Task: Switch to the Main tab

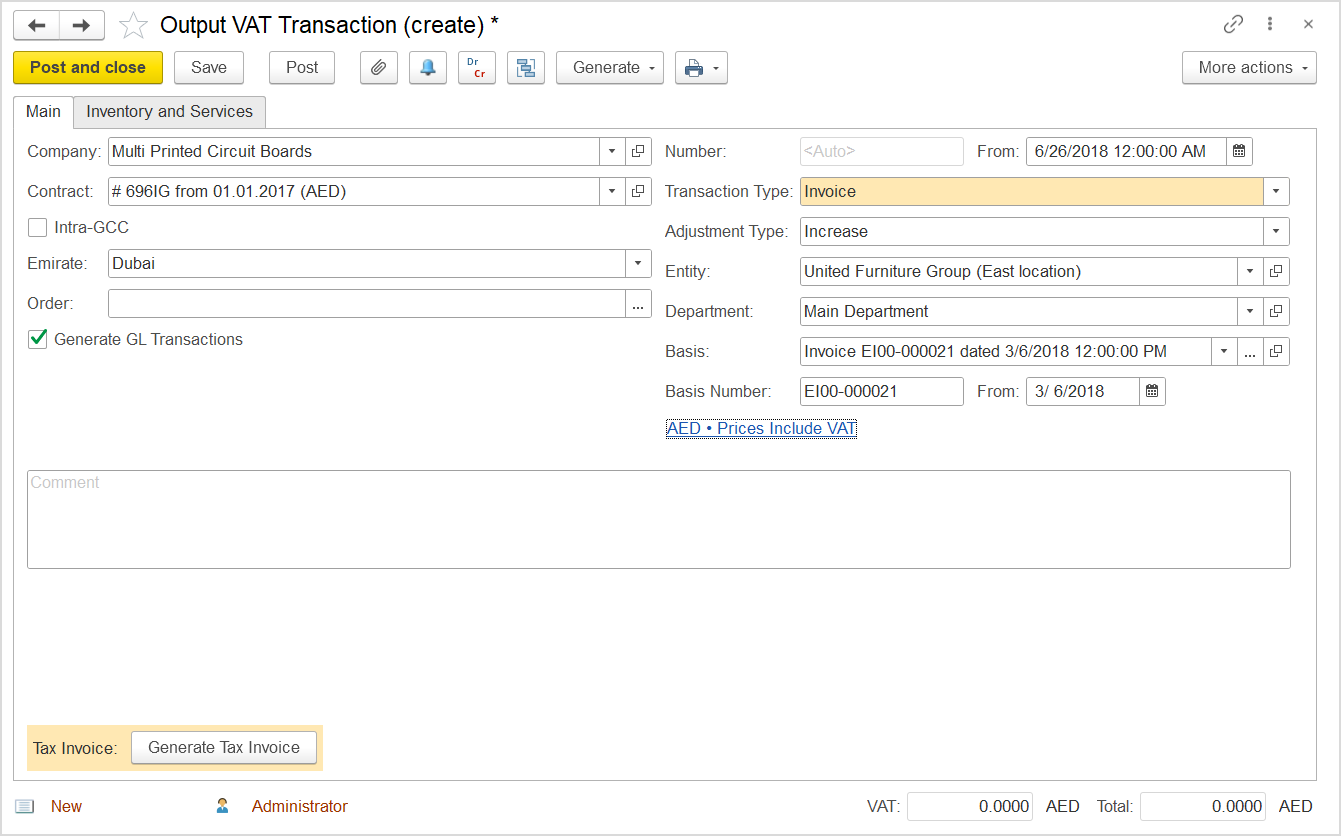Action: click(x=43, y=112)
